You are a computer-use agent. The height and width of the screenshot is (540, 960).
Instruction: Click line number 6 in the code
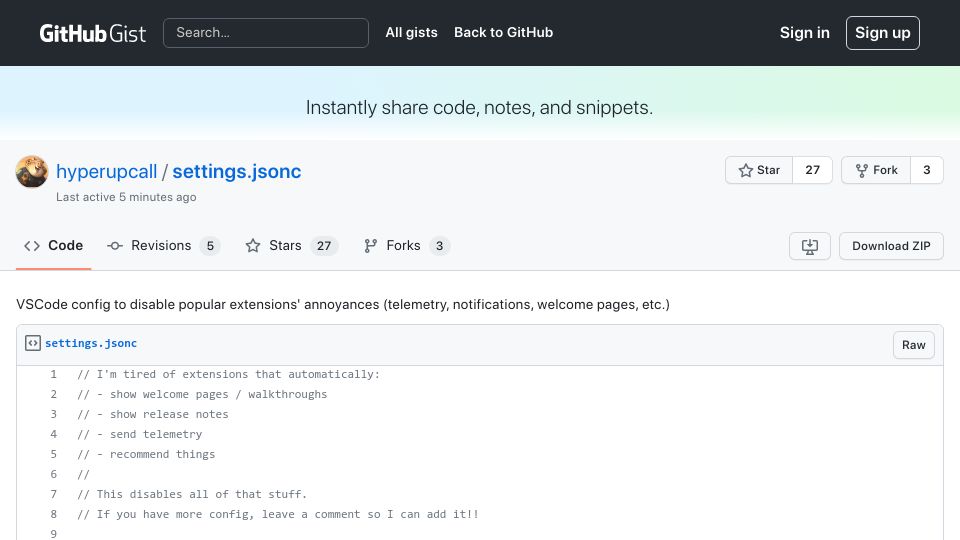(53, 474)
